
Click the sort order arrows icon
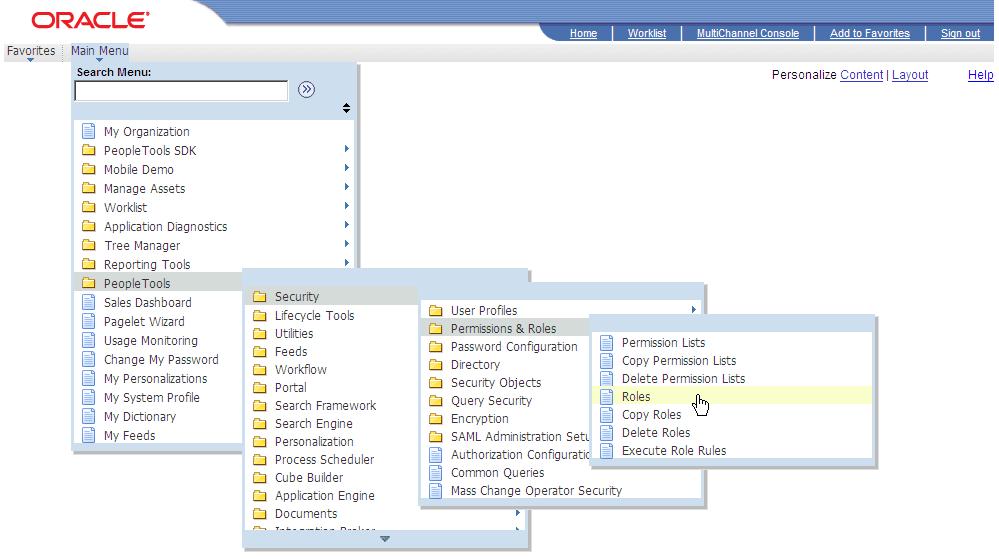346,108
